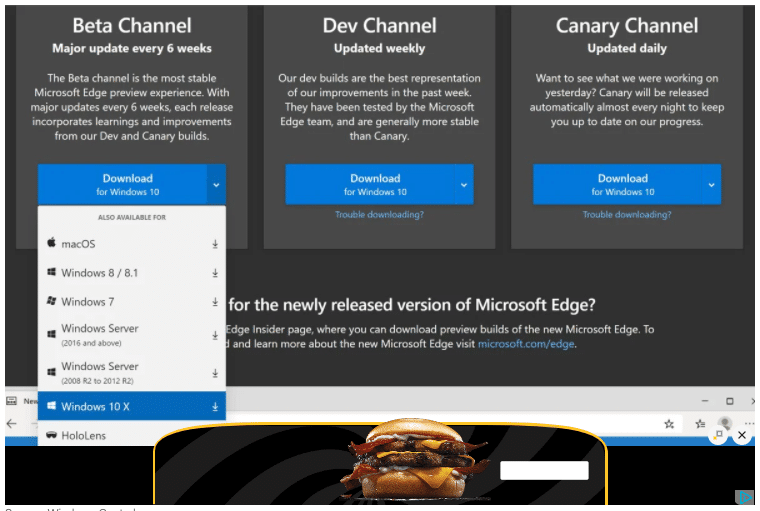Click Download for Windows 10 in Canary Channel

pyautogui.click(x=618, y=184)
